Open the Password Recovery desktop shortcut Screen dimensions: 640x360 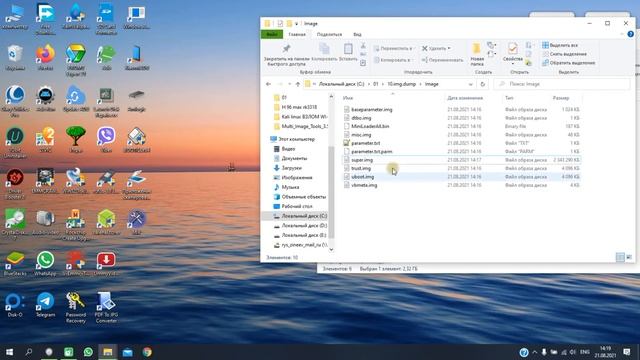[x=76, y=307]
